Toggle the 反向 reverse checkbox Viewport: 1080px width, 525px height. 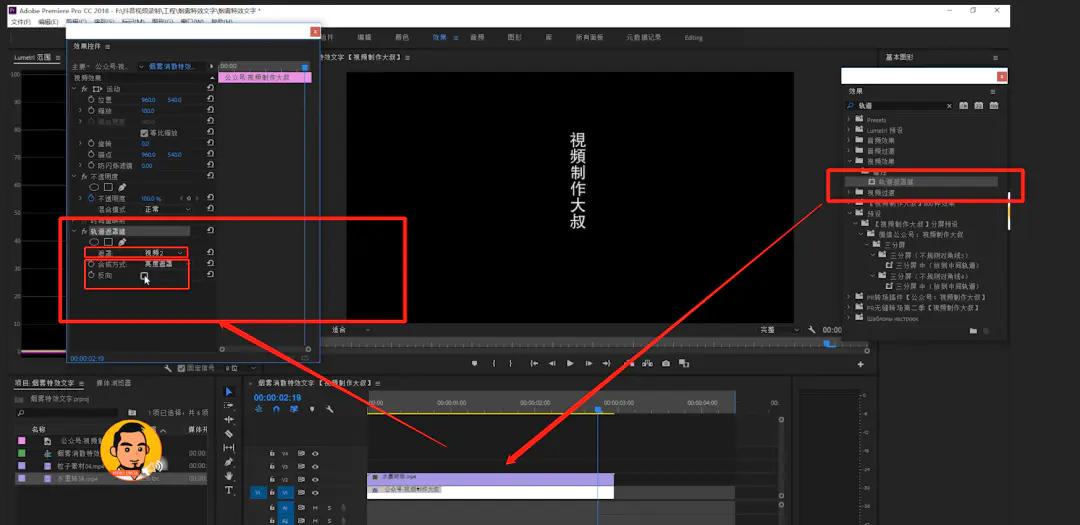pyautogui.click(x=145, y=276)
